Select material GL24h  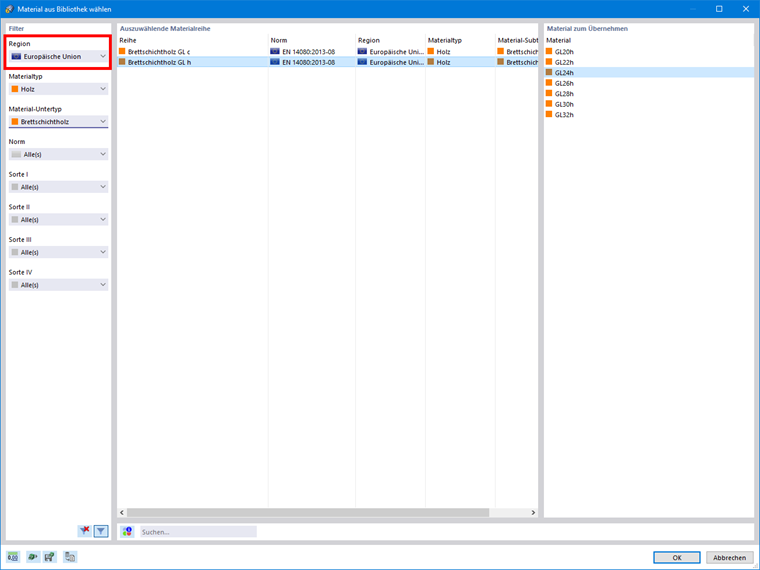649,73
